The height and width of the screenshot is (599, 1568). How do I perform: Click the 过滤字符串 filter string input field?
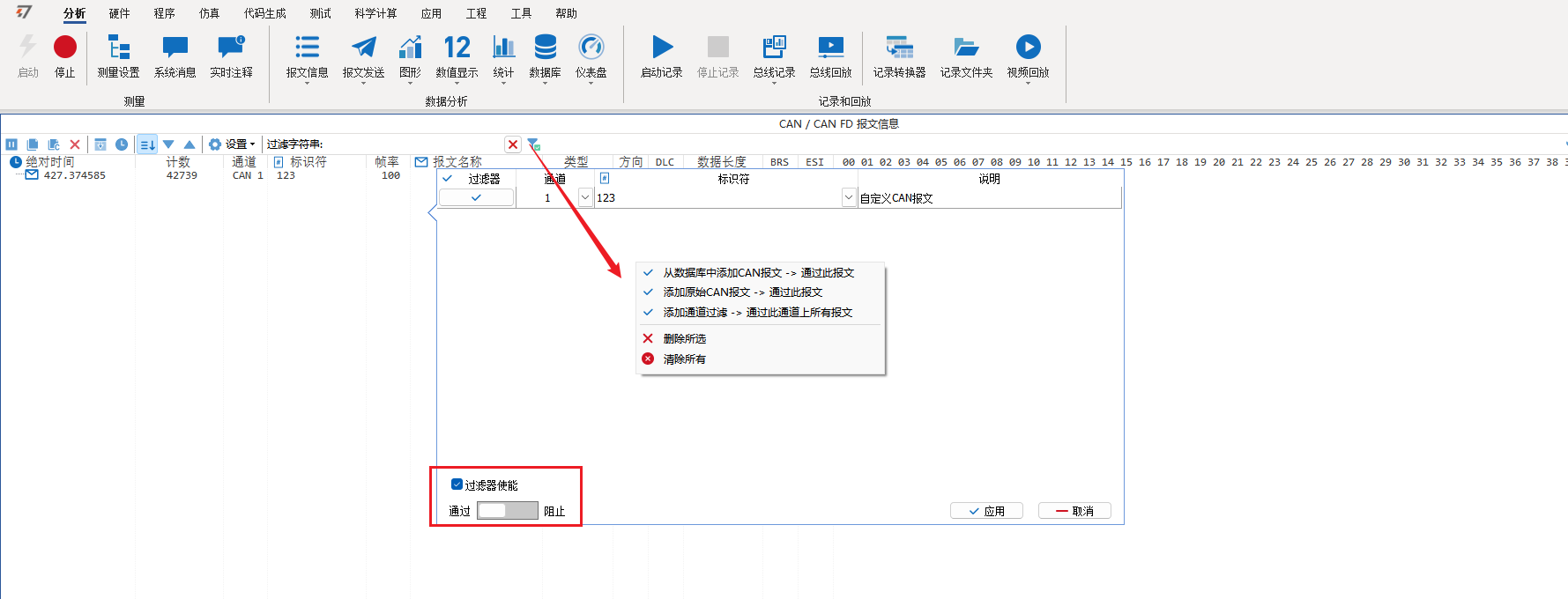[x=414, y=144]
